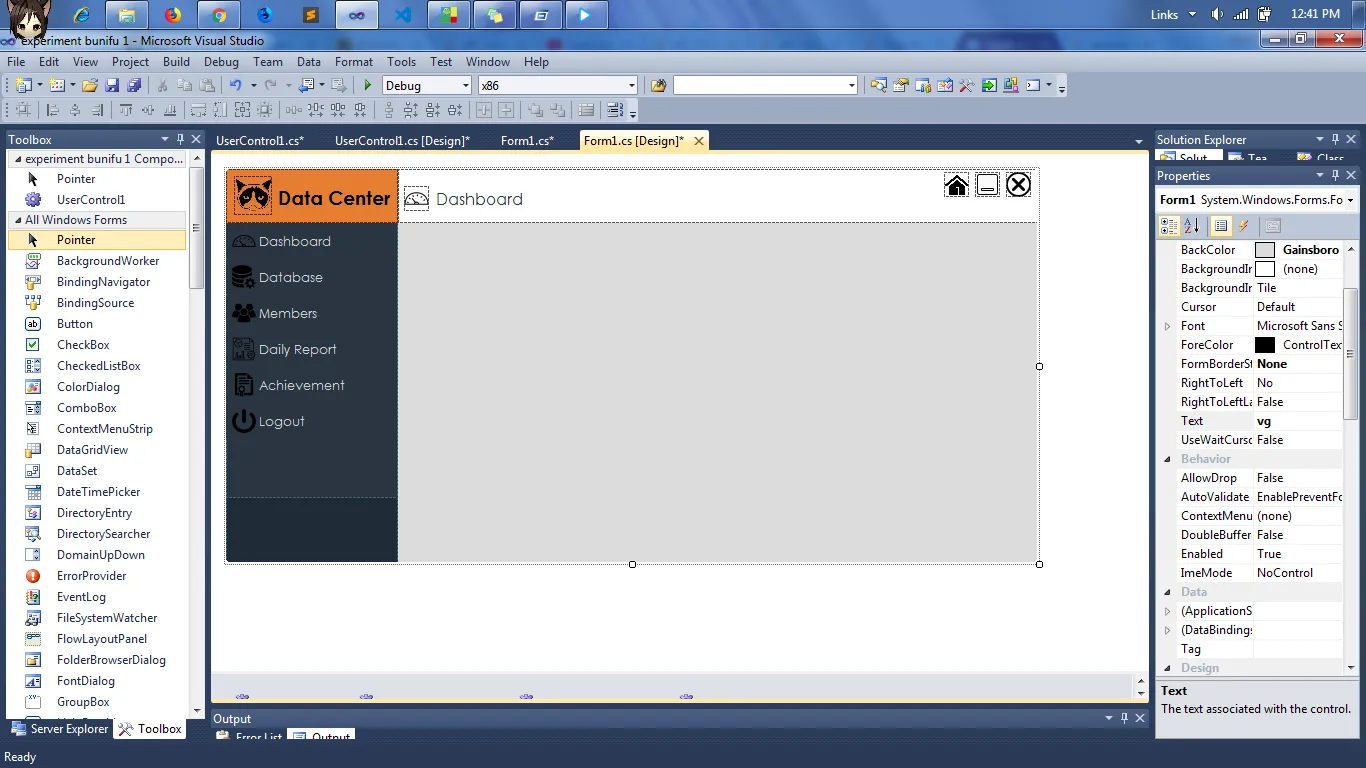Image resolution: width=1366 pixels, height=768 pixels.
Task: Open the active documents dropdown arrow
Action: point(1139,141)
